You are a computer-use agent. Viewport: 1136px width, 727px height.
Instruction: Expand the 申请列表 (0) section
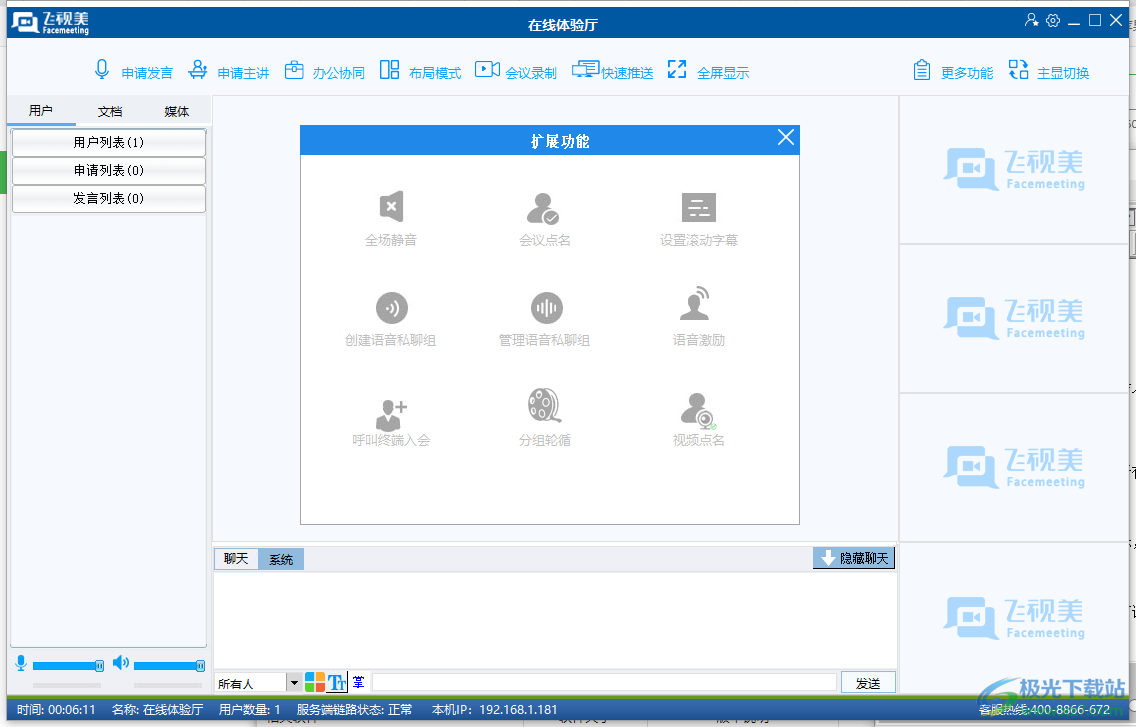[x=109, y=170]
